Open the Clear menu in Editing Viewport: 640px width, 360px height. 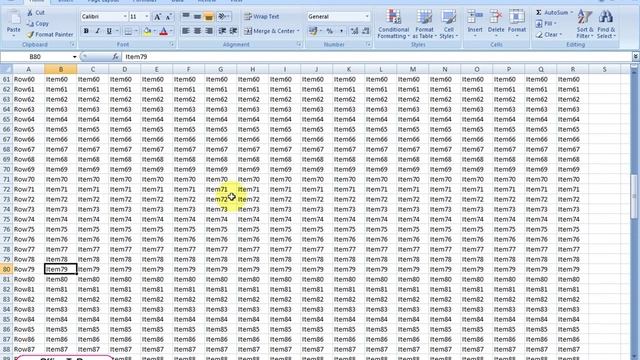click(549, 35)
